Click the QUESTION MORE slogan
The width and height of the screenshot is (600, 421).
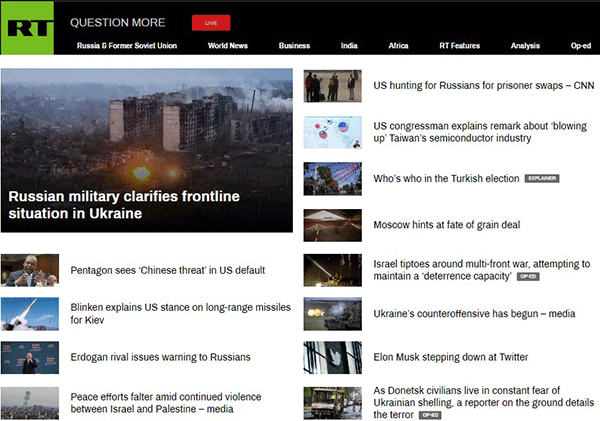coord(117,23)
